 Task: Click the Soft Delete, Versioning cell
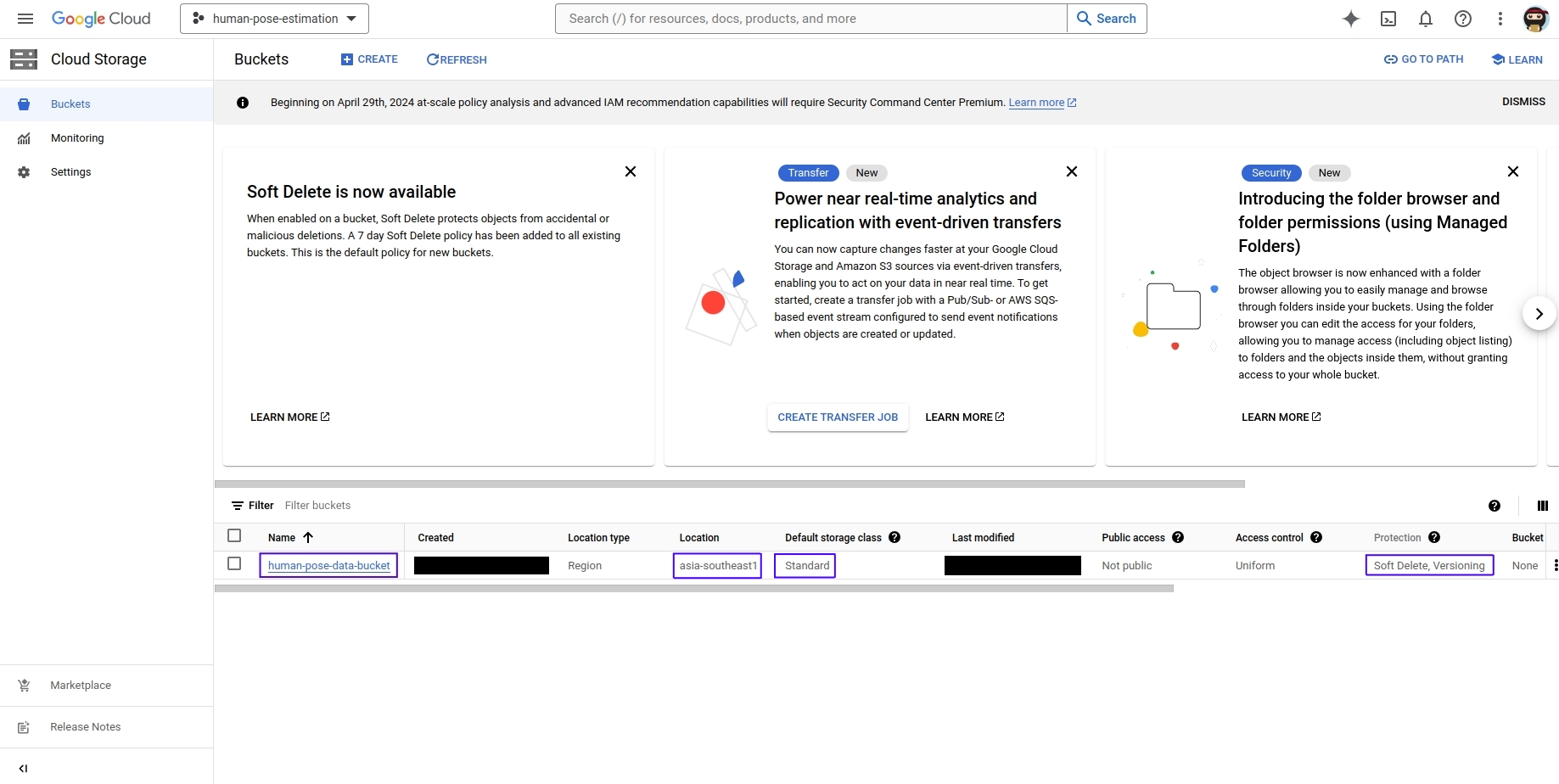tap(1429, 566)
